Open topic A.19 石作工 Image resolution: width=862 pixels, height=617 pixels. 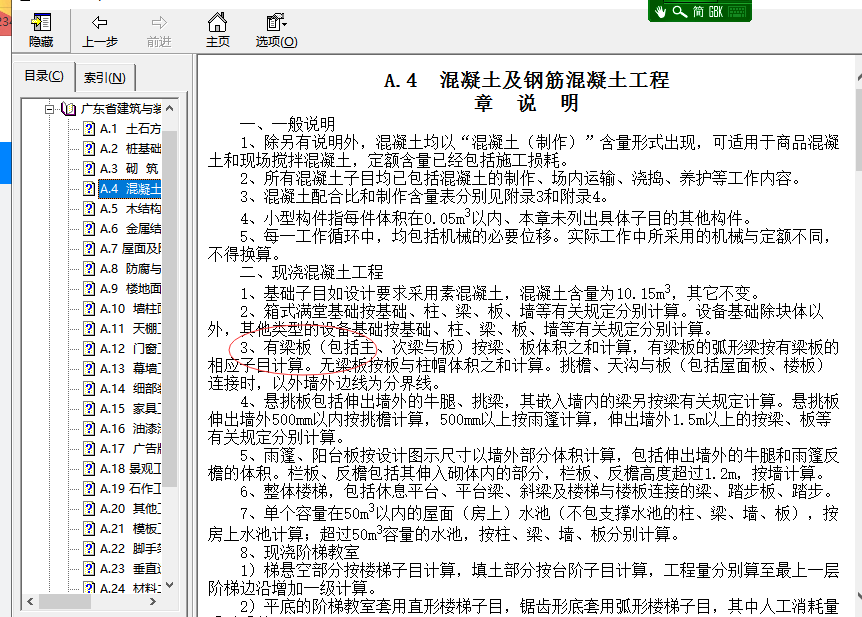[x=130, y=488]
